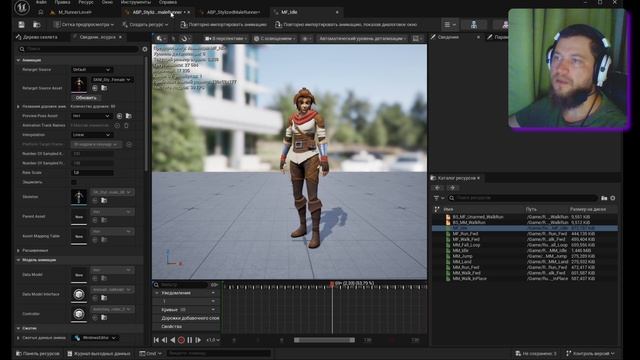Open the Help menu

168,2
